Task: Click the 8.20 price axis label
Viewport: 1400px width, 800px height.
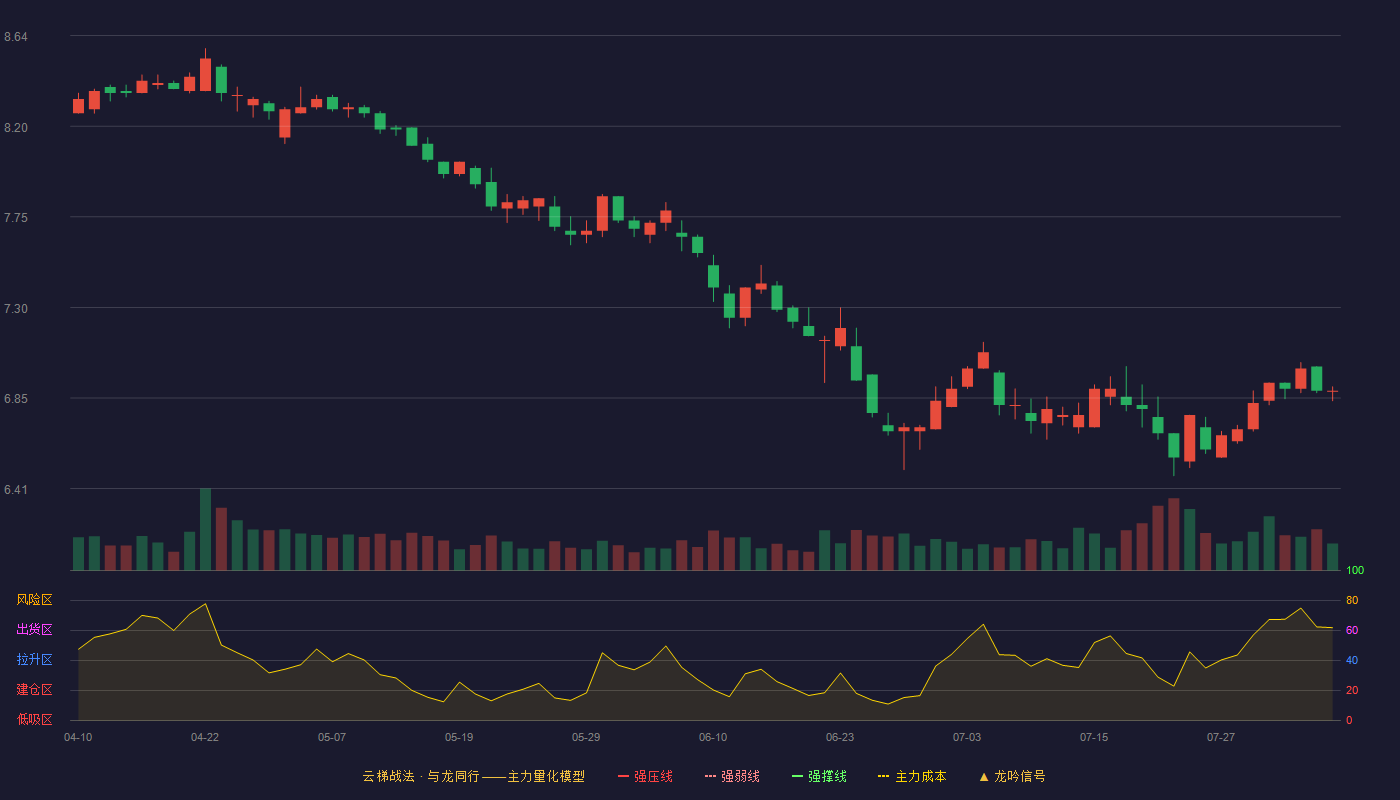Action: pos(16,128)
